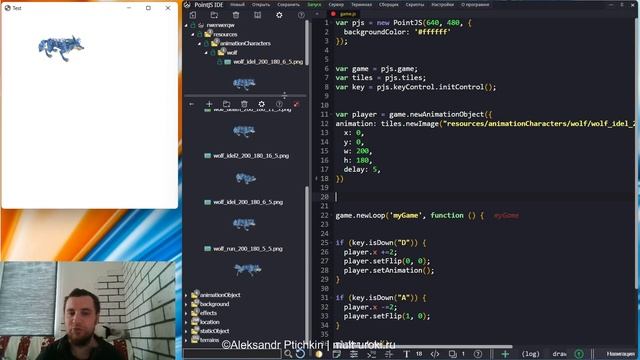The width and height of the screenshot is (640, 360).
Task: Open the gear settings above the project tree
Action: click(x=279, y=15)
